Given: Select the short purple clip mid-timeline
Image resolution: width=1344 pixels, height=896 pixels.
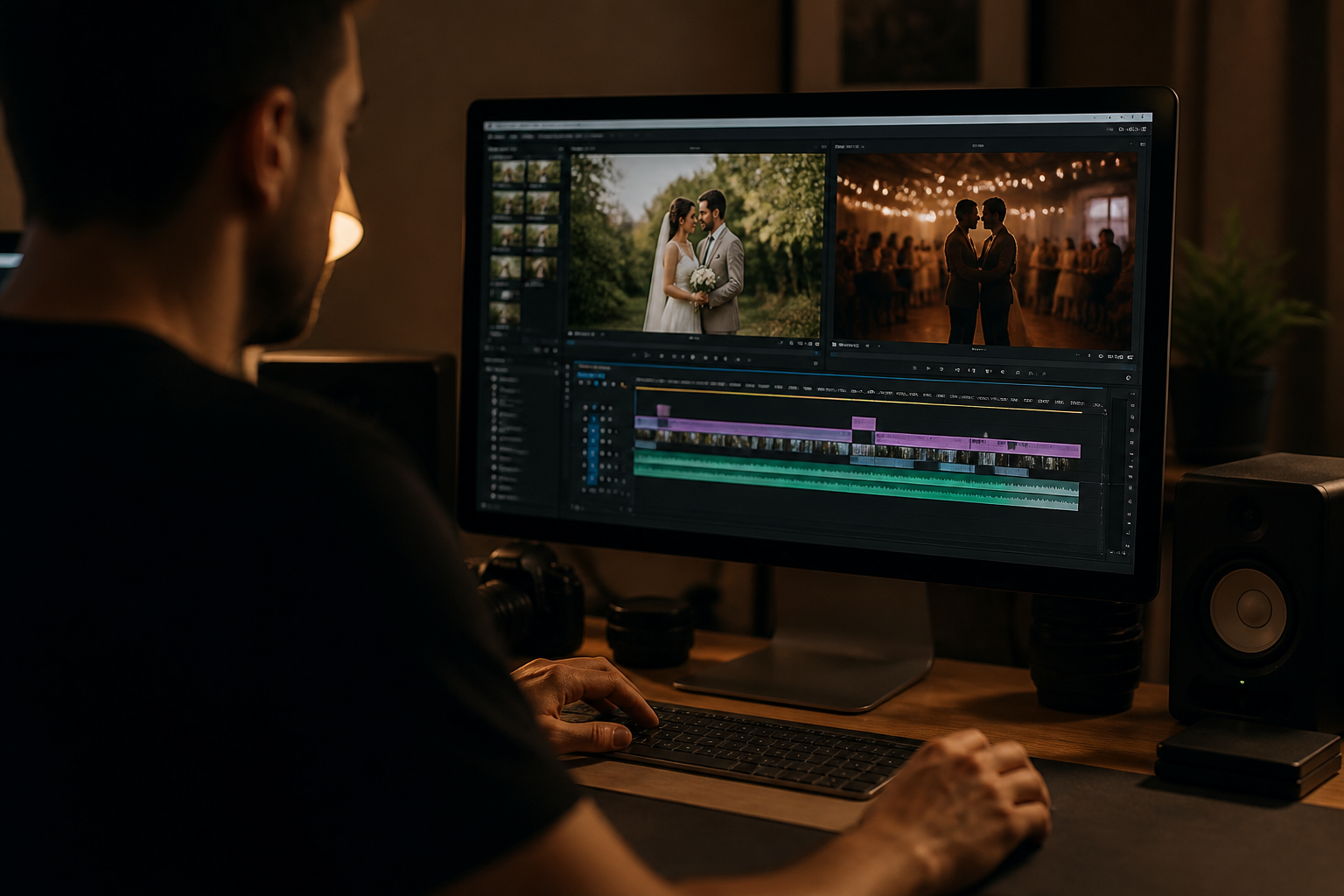Looking at the screenshot, I should pyautogui.click(x=864, y=423).
